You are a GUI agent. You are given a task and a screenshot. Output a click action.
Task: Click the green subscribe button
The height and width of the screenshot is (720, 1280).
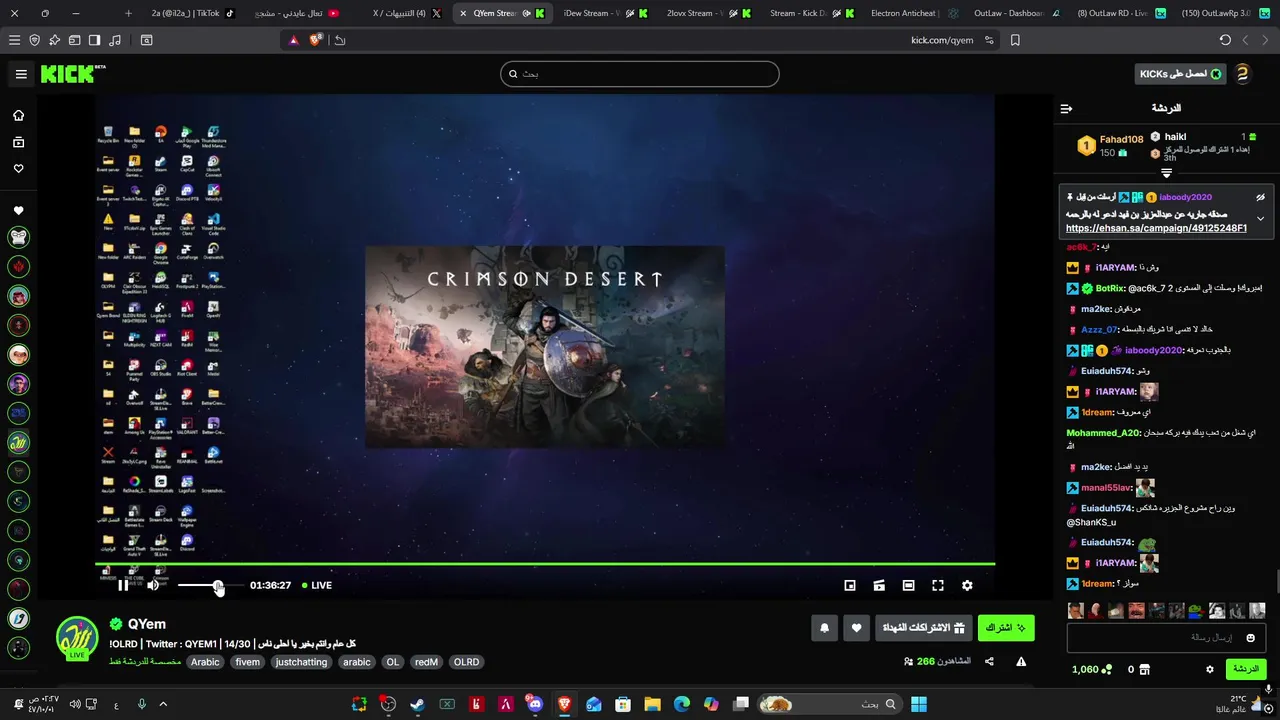click(1006, 628)
